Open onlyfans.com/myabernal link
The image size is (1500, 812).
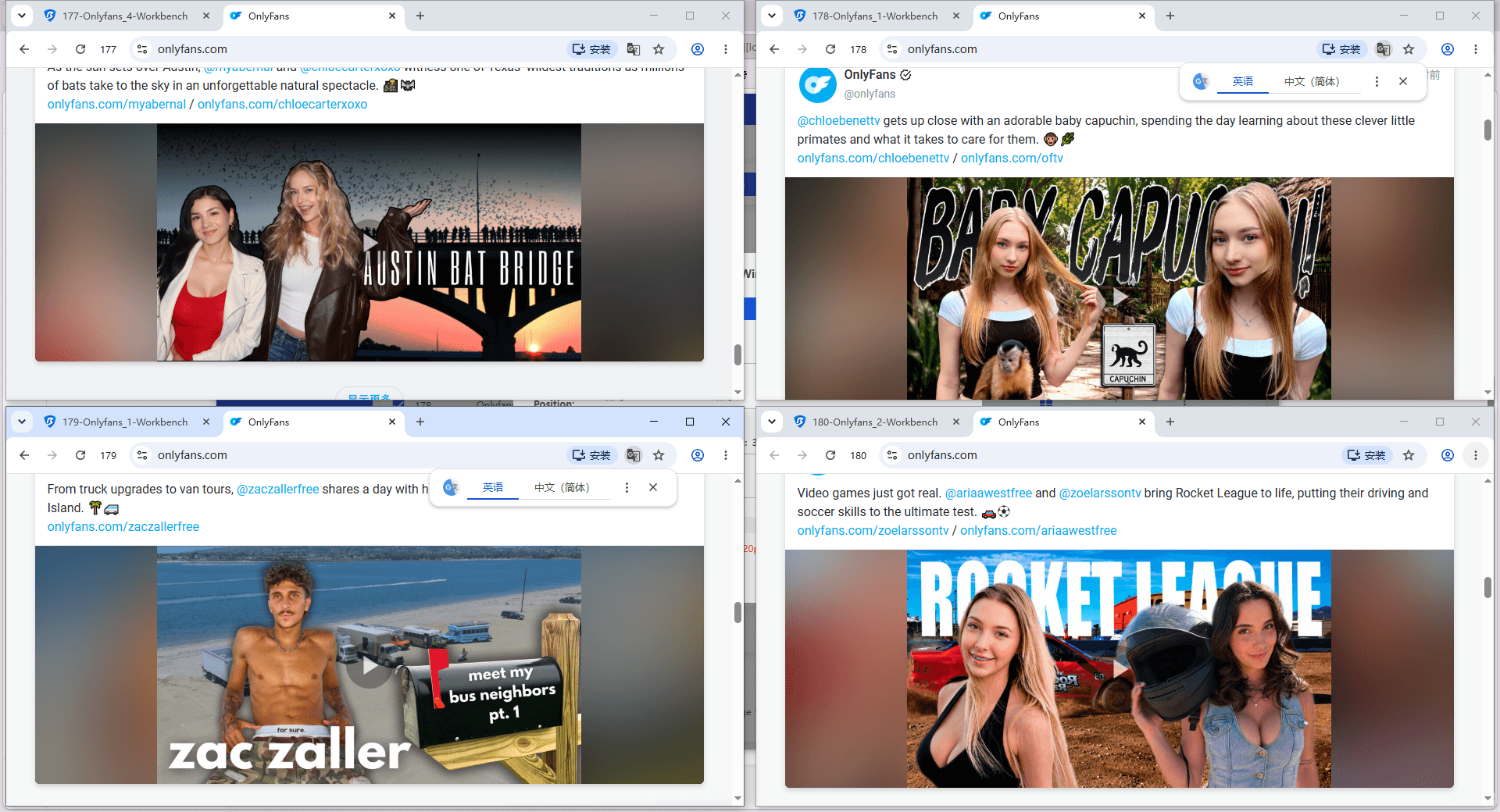click(116, 104)
